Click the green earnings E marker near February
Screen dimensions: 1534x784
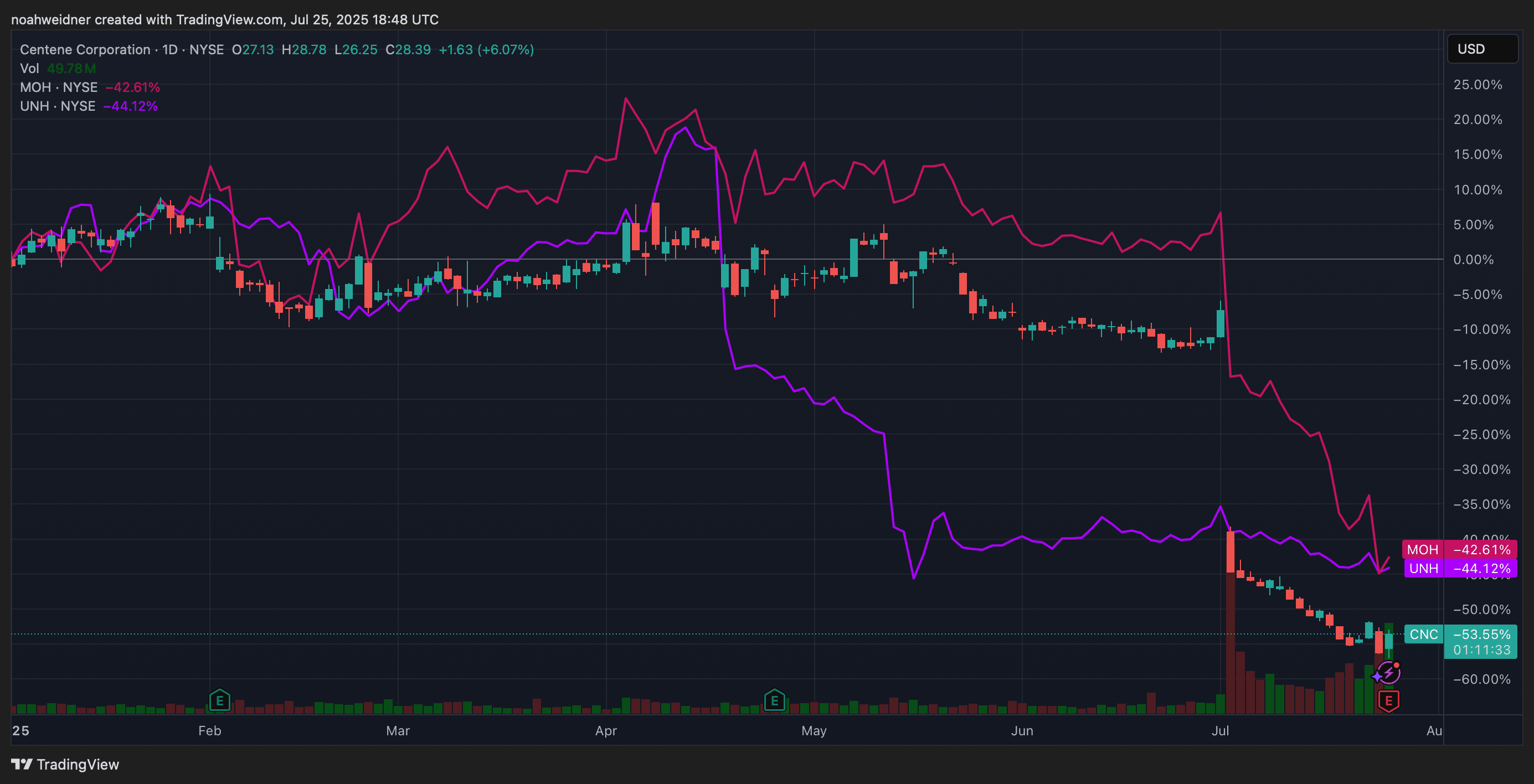click(x=220, y=700)
